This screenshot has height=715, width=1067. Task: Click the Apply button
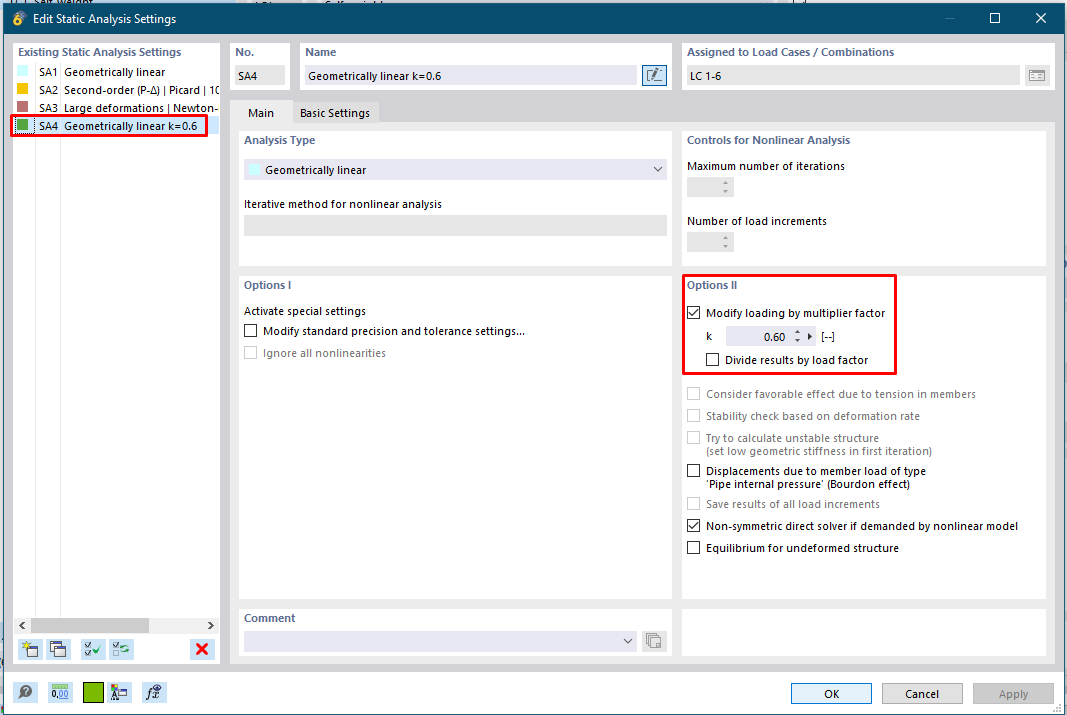pos(1013,693)
